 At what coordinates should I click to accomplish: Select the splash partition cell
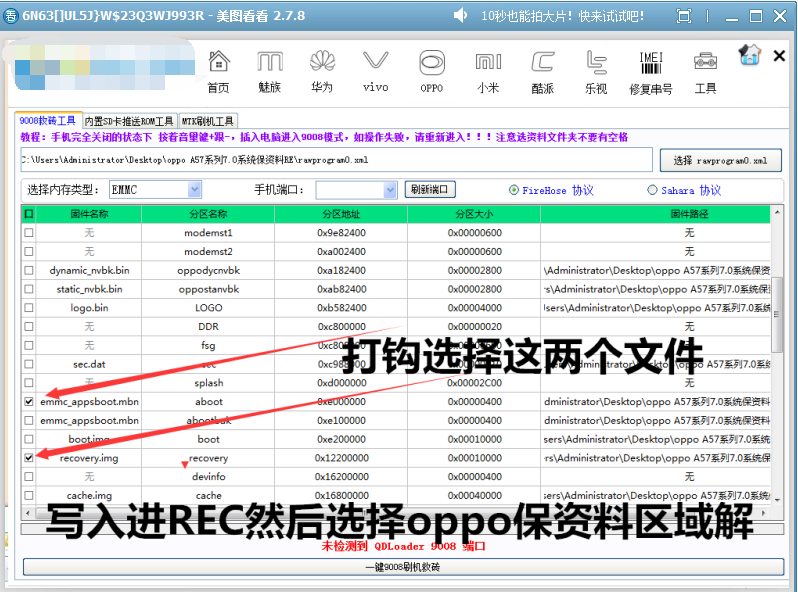(209, 383)
